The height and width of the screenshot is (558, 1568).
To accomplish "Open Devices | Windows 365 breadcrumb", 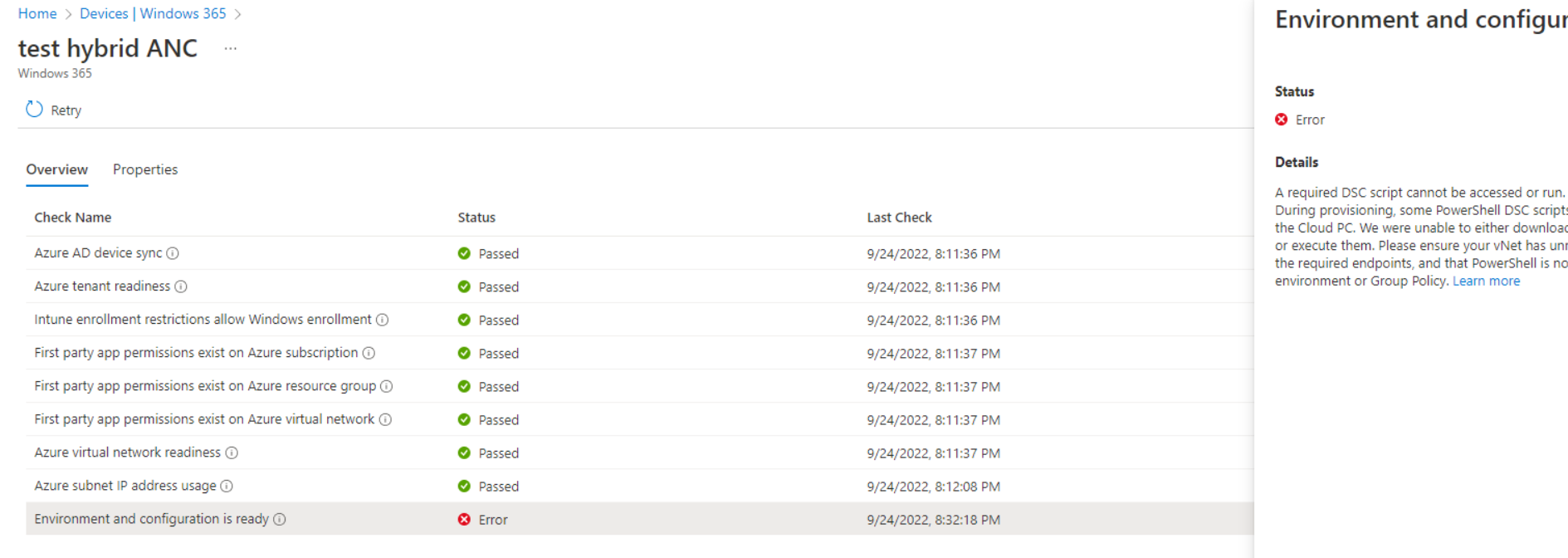I will (153, 13).
